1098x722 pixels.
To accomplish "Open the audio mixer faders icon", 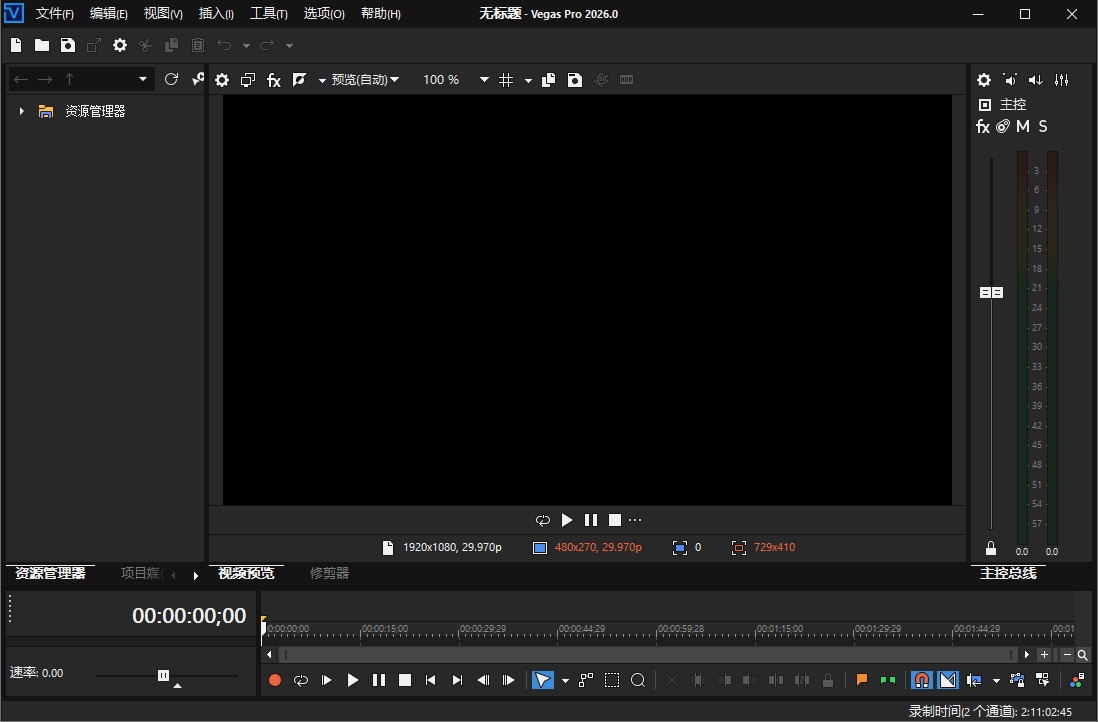I will (x=1062, y=80).
